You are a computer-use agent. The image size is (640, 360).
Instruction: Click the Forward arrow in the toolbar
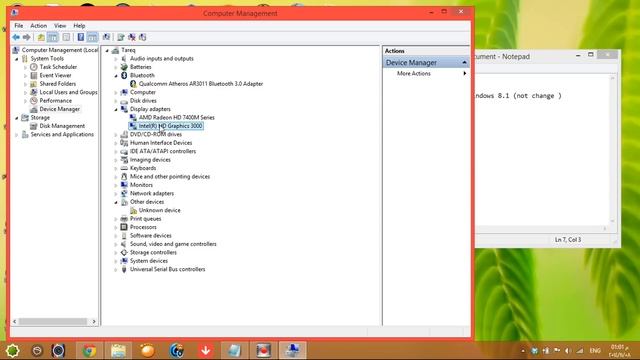pos(27,37)
